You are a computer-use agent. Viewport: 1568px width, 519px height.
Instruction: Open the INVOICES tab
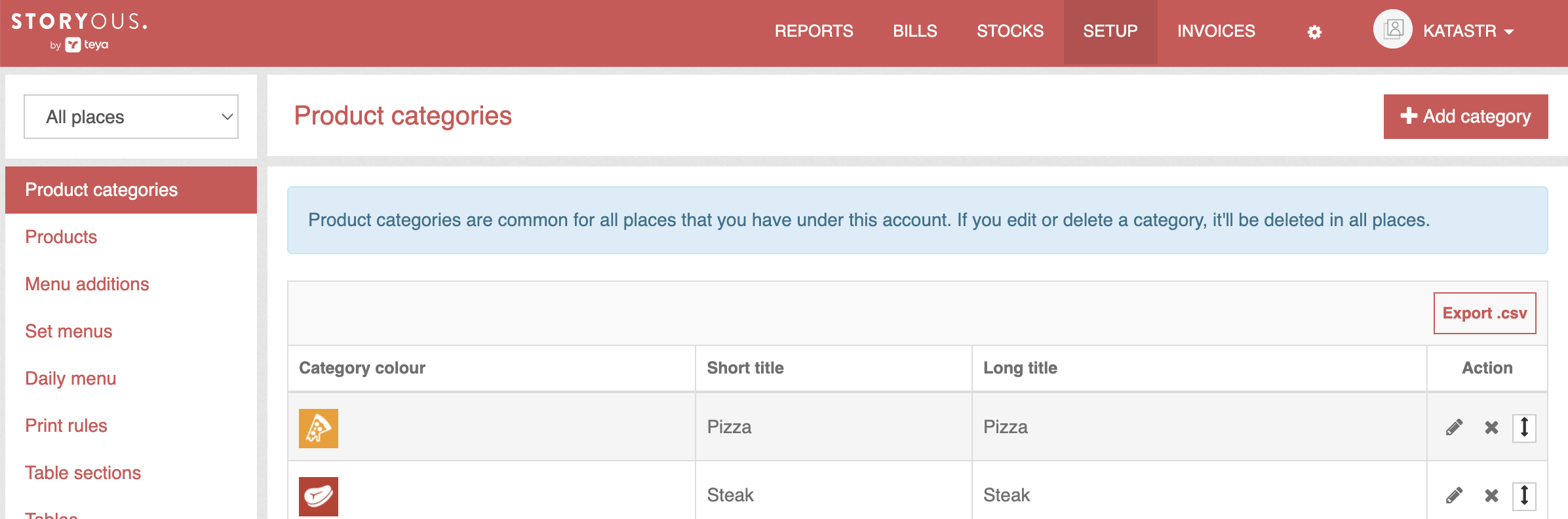pyautogui.click(x=1216, y=31)
